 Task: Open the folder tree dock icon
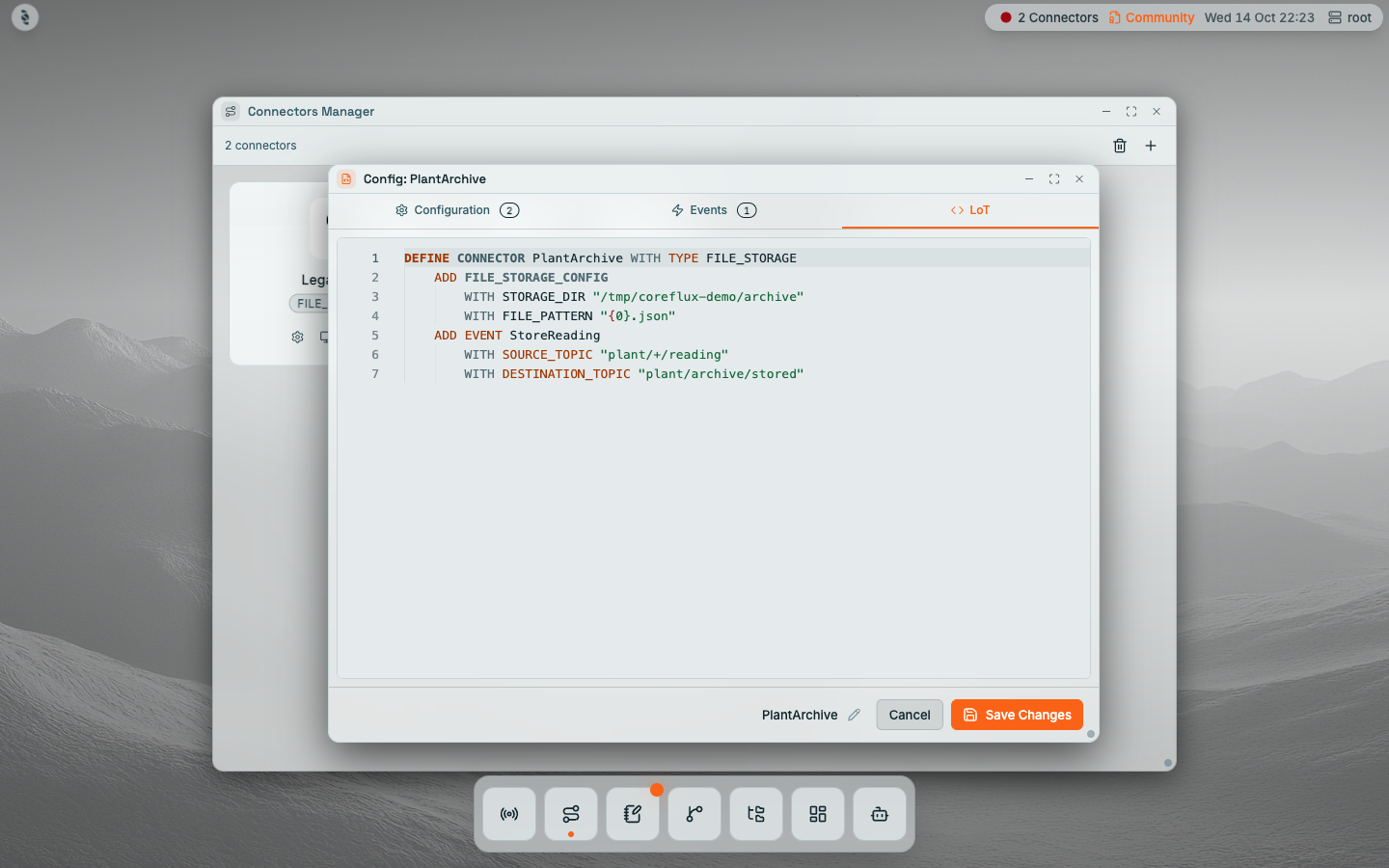tap(756, 814)
